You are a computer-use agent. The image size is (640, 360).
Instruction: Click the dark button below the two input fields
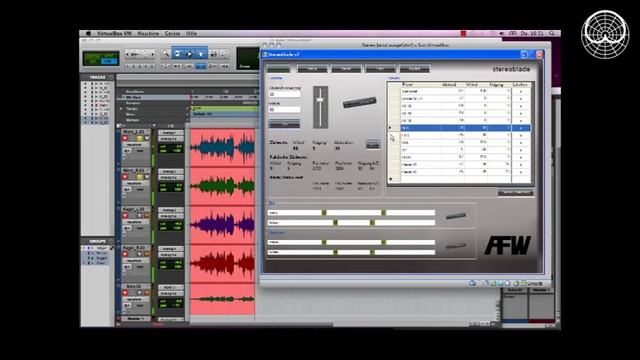tap(284, 124)
